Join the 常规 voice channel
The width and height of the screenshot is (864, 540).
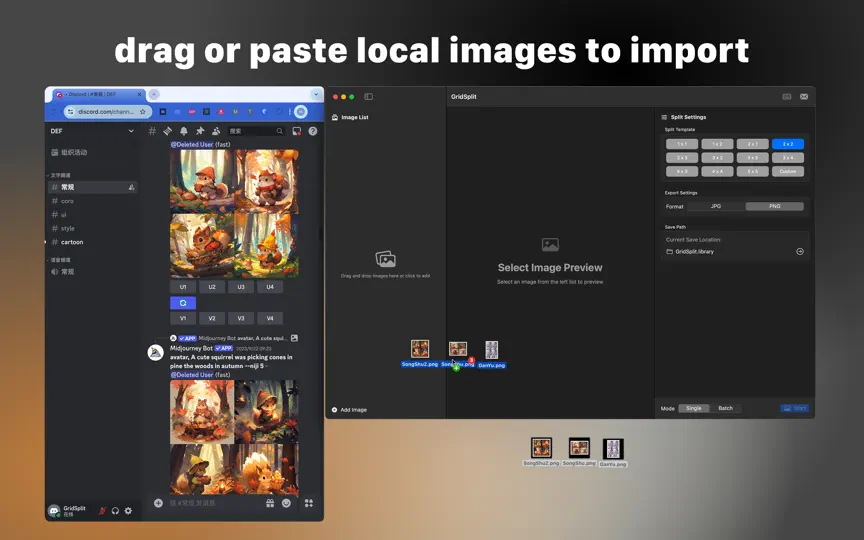tap(92, 272)
